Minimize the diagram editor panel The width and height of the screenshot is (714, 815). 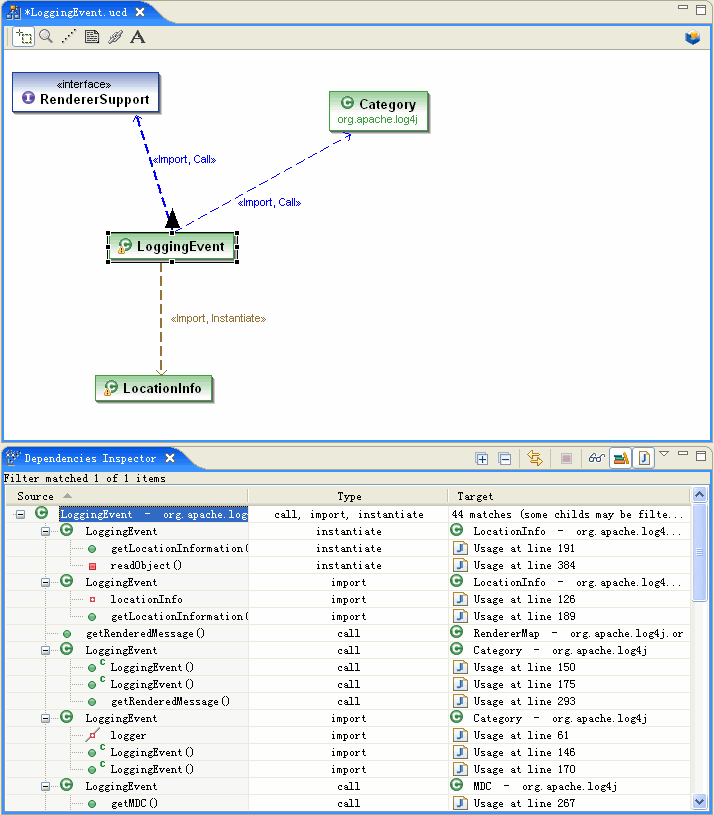point(683,7)
